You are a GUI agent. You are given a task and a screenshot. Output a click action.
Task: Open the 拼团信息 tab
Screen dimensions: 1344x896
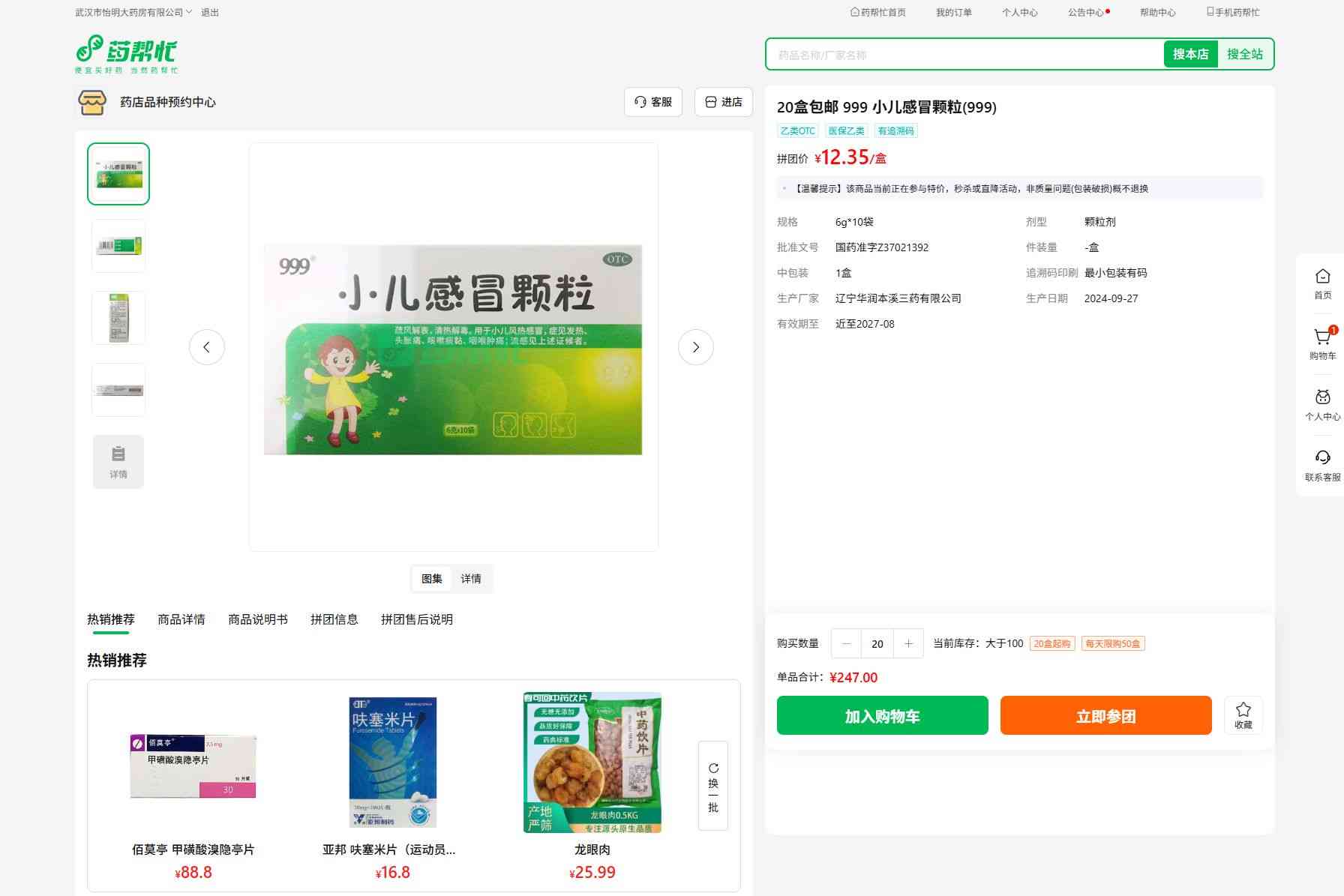tap(334, 619)
